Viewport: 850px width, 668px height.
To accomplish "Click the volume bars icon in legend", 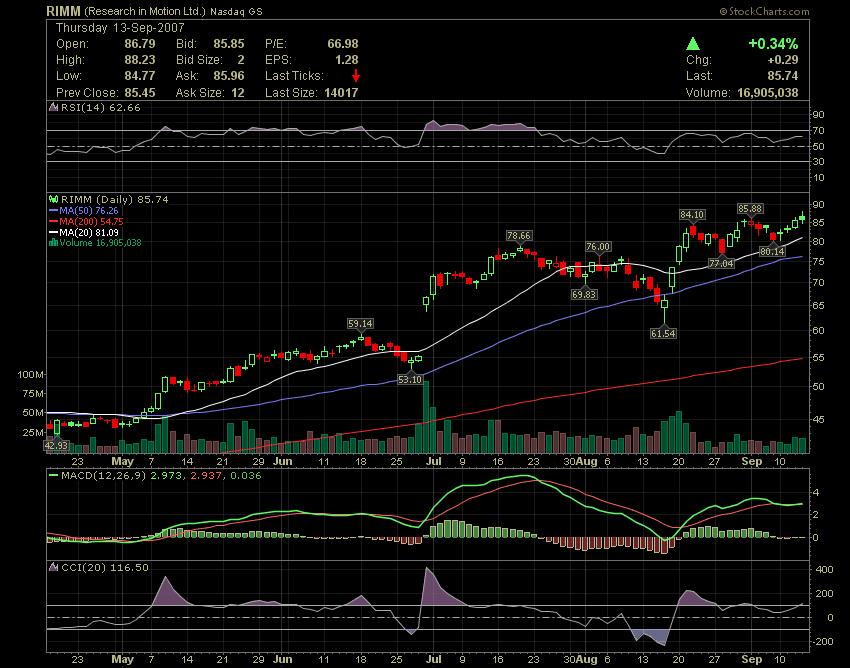I will click(x=53, y=243).
